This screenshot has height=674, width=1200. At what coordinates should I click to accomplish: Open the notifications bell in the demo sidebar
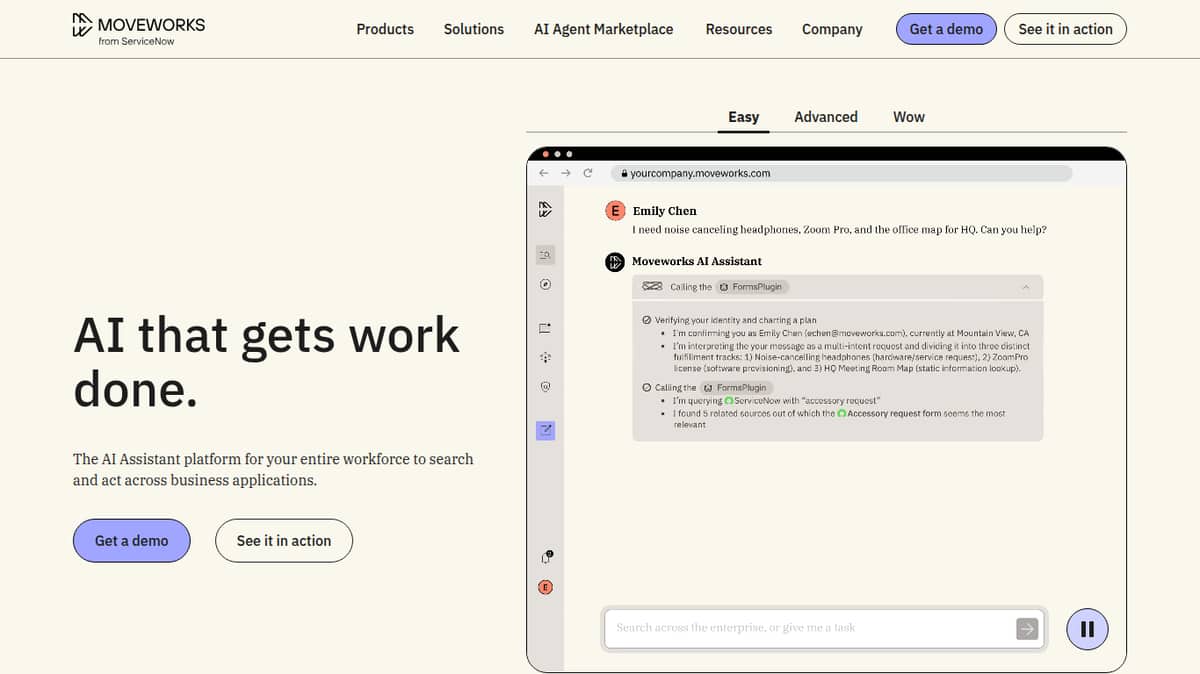pos(546,557)
